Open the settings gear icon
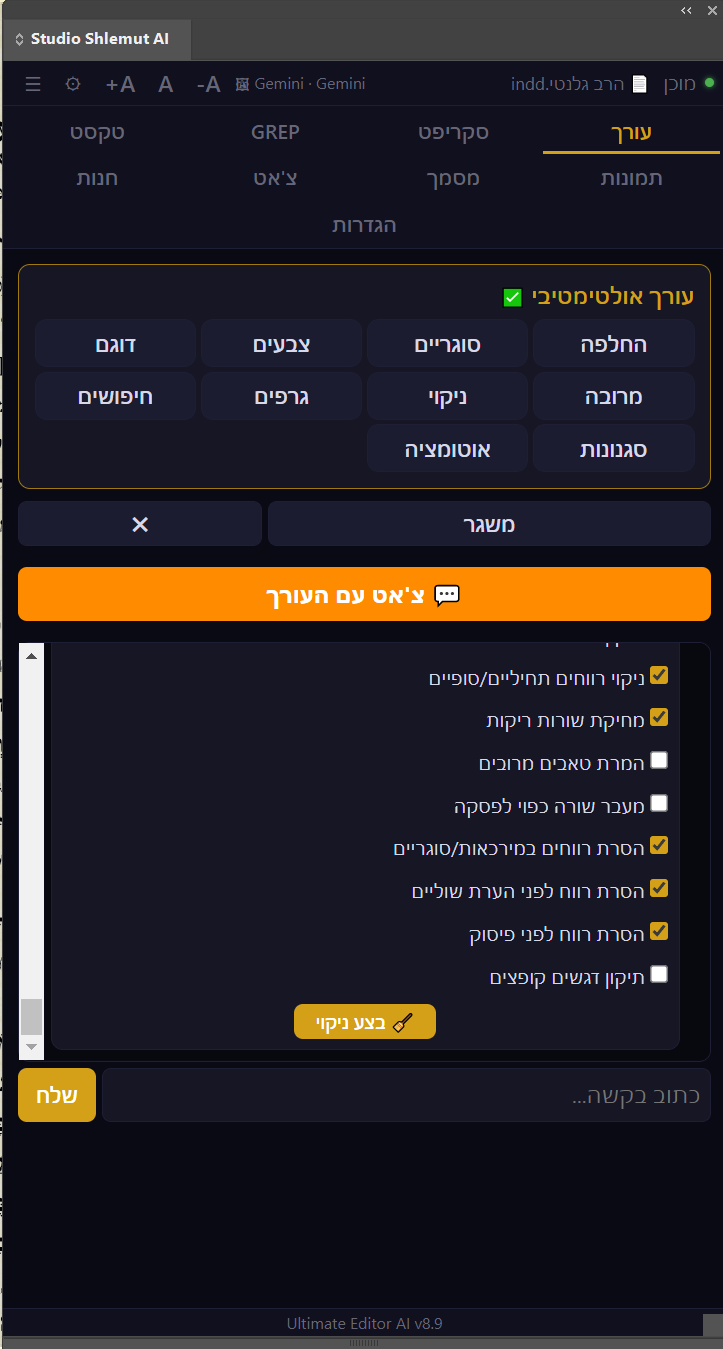The image size is (723, 1349). (72, 84)
